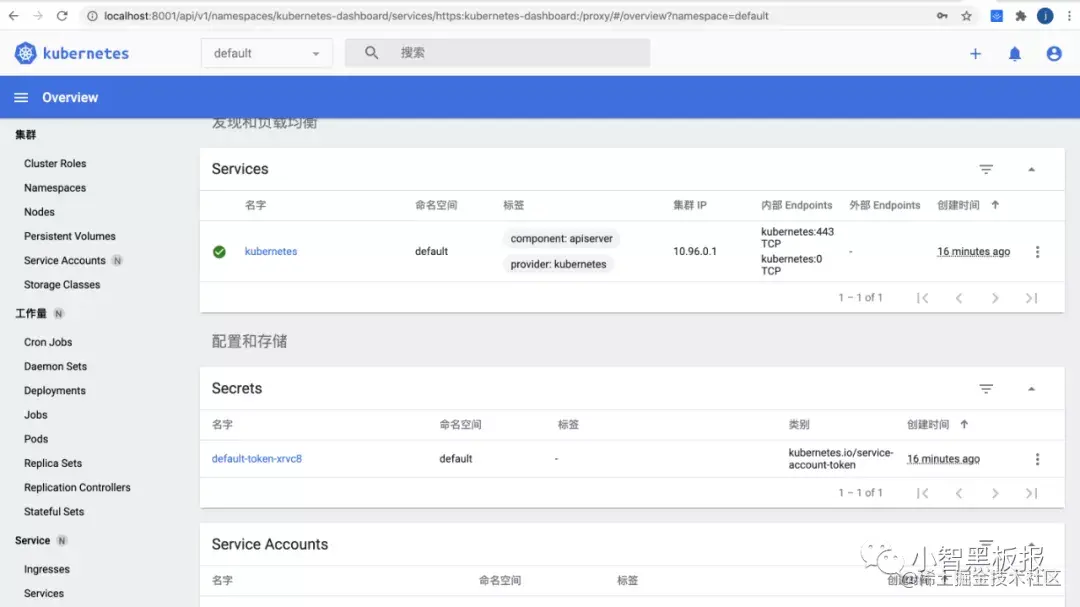The image size is (1080, 607).
Task: Open browser extensions puzzle icon
Action: [1021, 16]
